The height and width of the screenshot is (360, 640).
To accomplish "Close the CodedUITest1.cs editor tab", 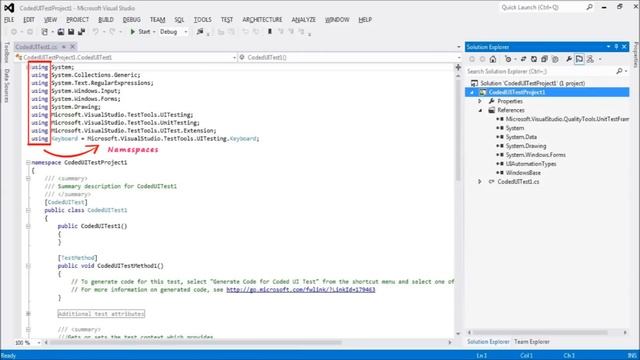I will (x=73, y=47).
